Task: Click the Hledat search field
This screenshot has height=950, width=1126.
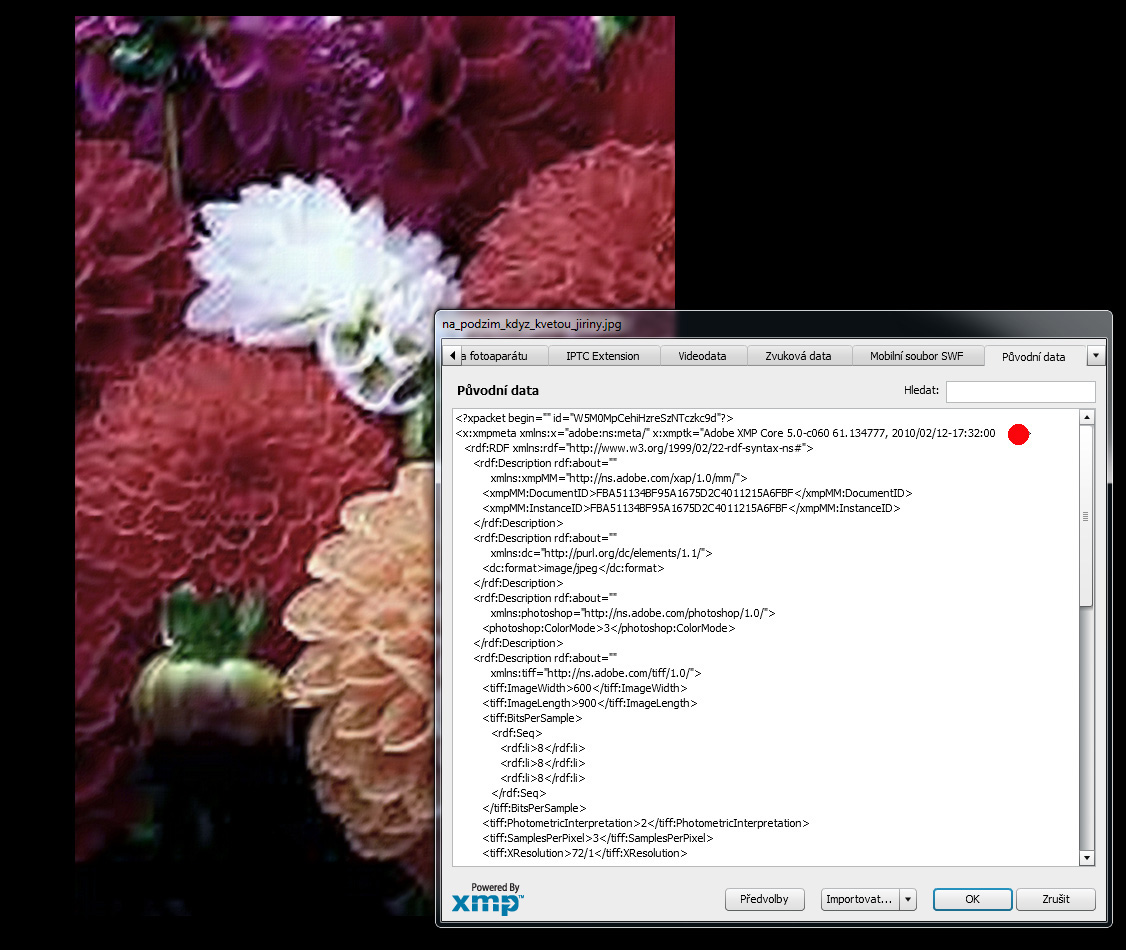Action: click(1020, 392)
